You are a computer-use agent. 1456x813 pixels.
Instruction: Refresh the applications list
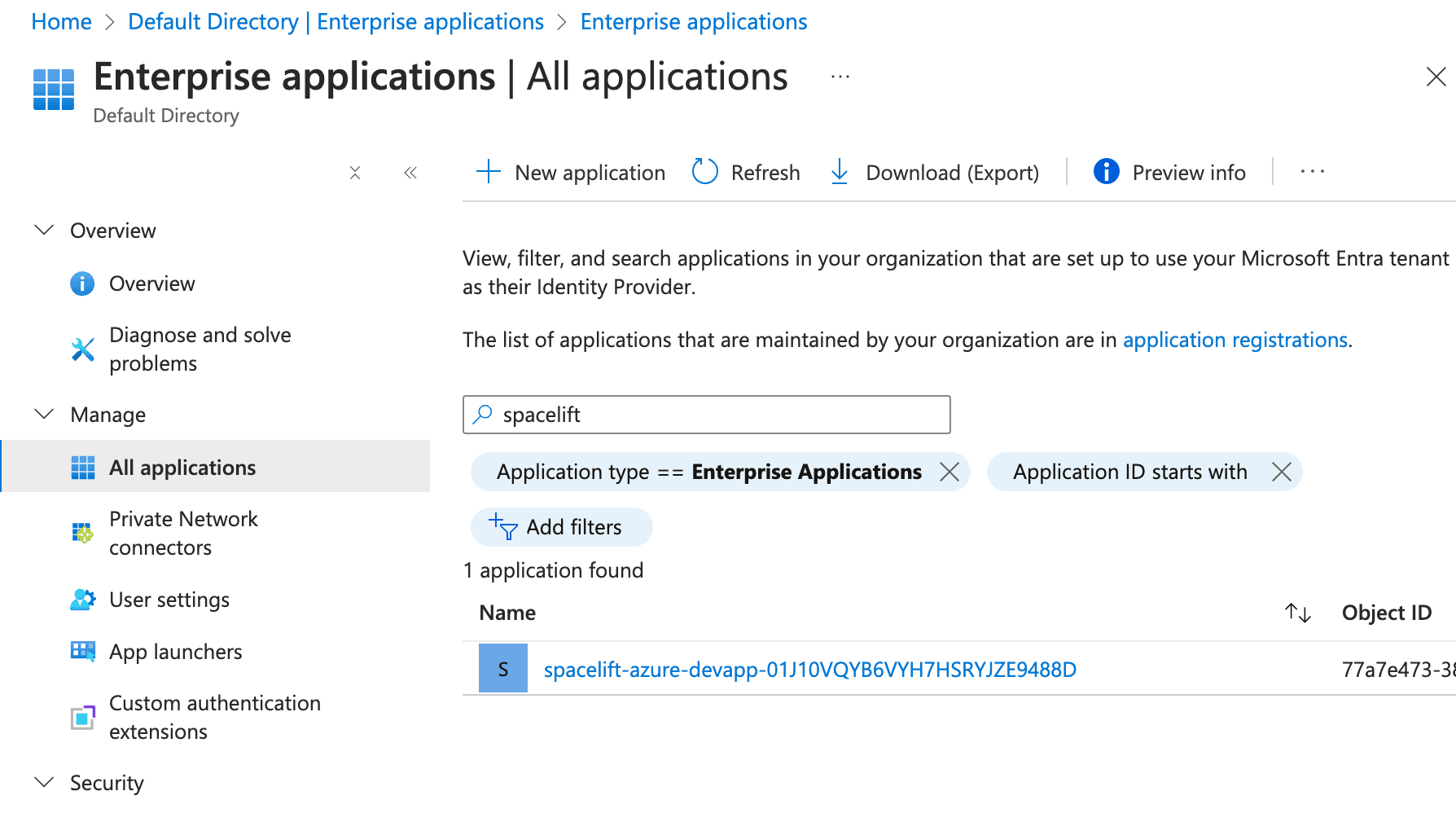click(x=746, y=173)
